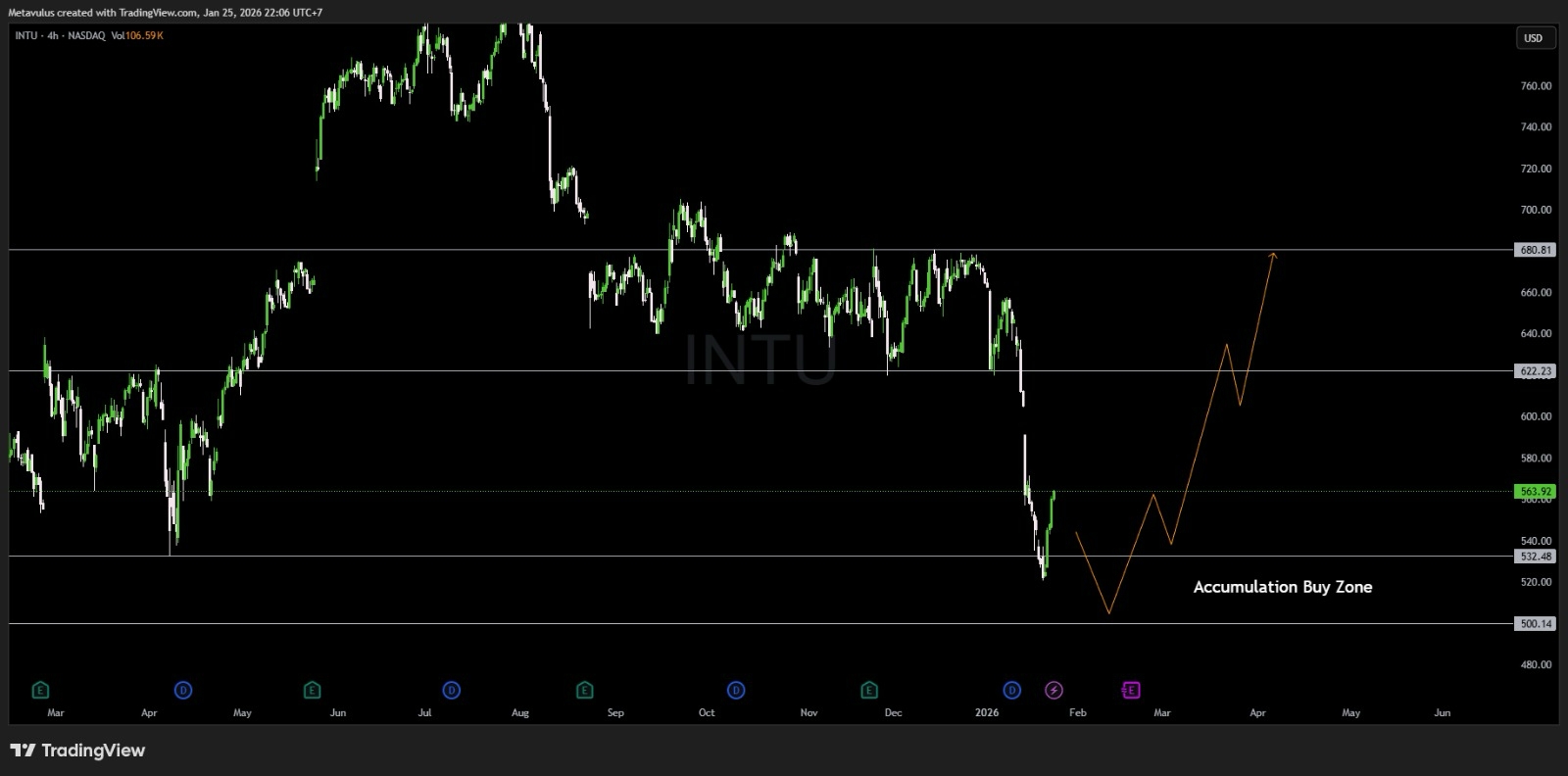Viewport: 1568px width, 776px height.
Task: Open the purple upcoming earnings icon
Action: [x=1131, y=691]
